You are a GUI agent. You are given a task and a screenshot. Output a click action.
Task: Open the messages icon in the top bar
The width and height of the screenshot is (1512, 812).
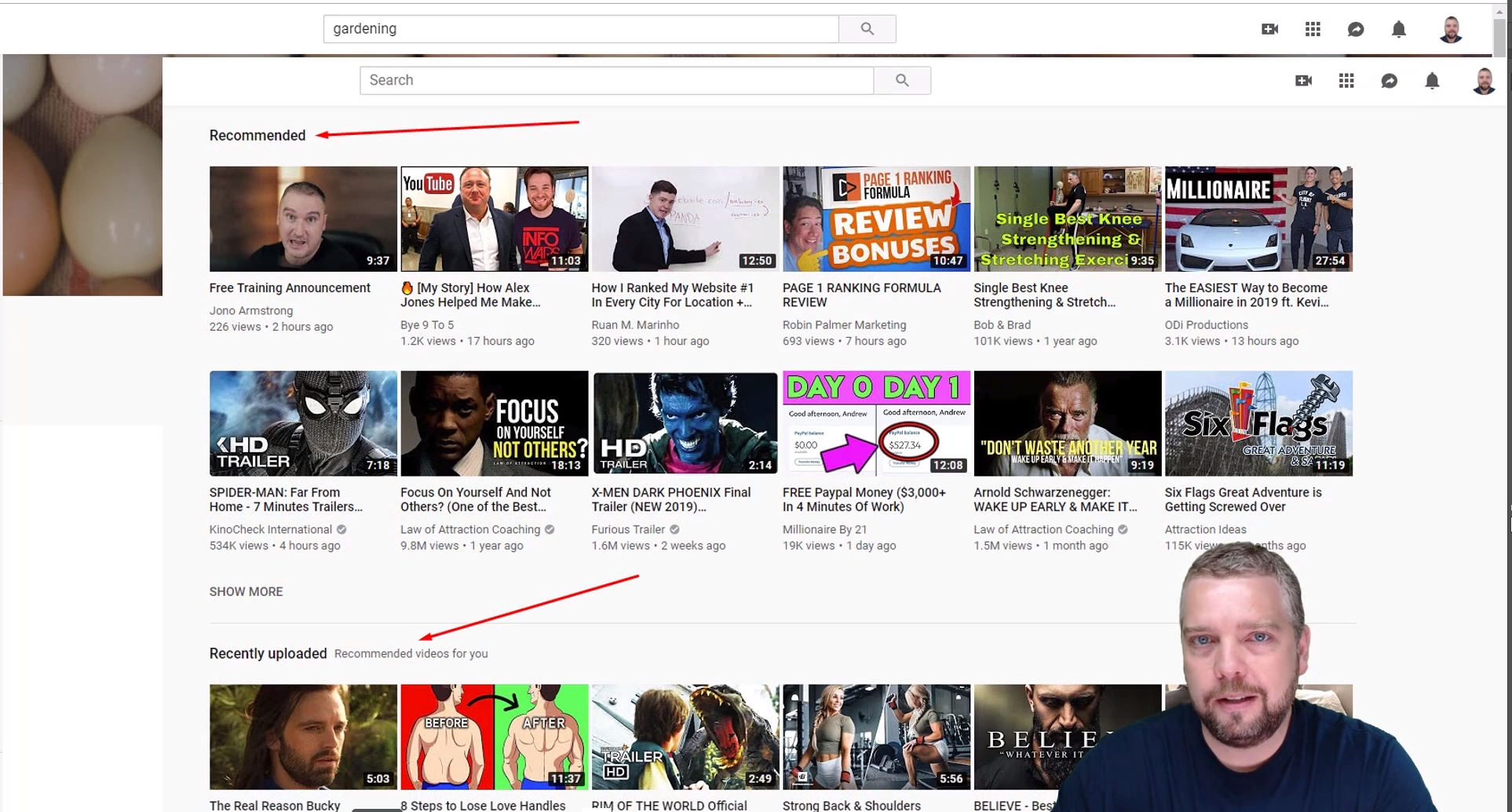[x=1356, y=29]
